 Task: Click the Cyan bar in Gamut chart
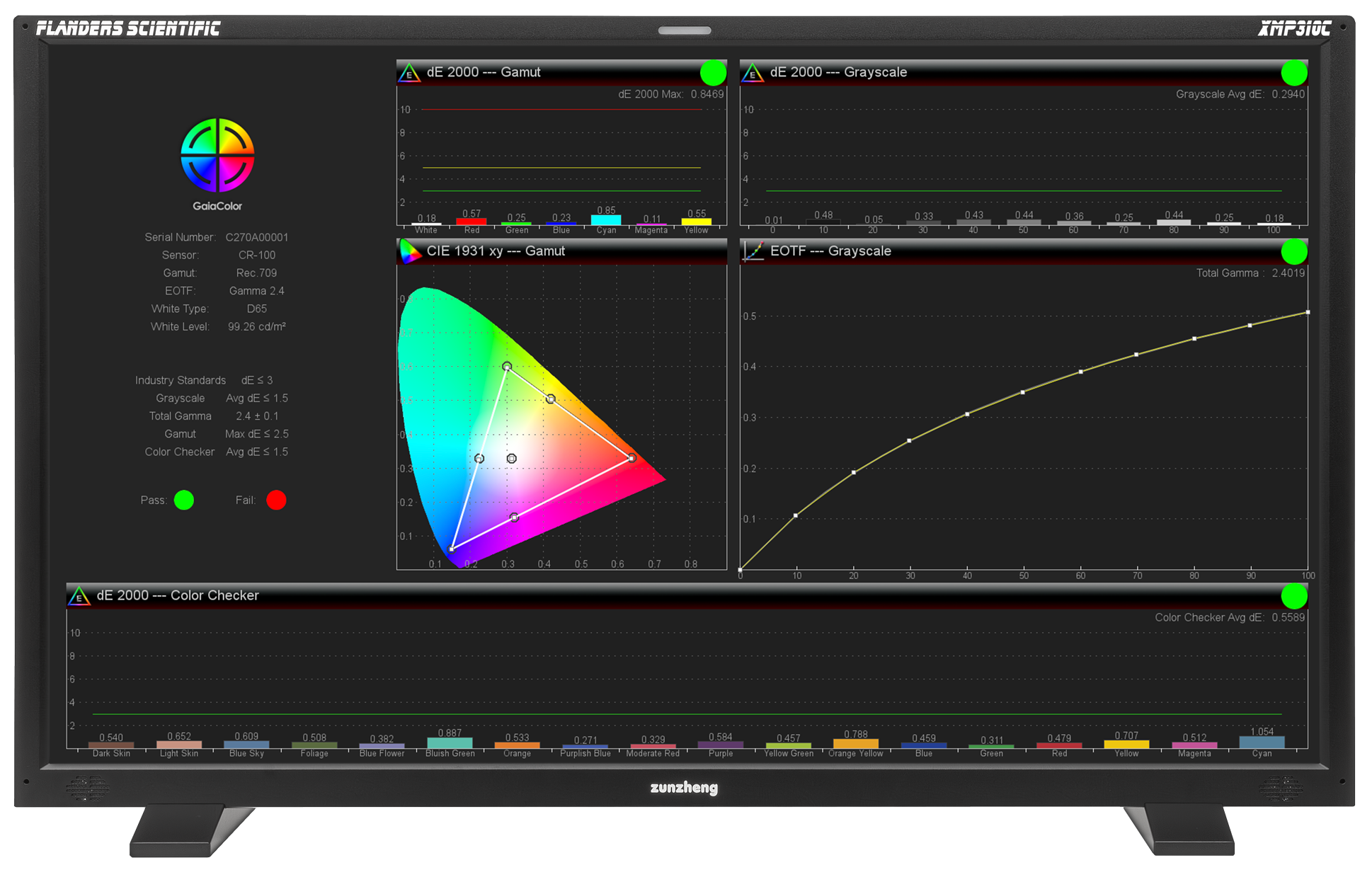click(x=606, y=220)
